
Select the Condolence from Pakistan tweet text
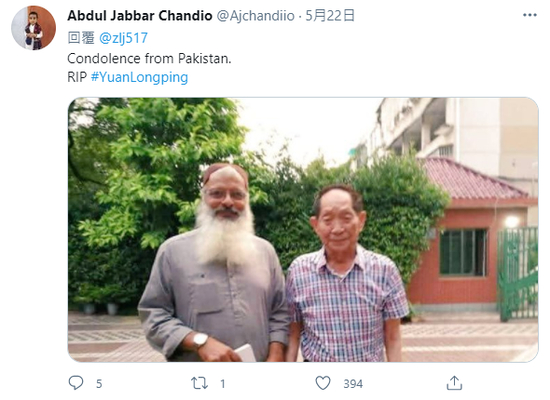click(149, 58)
